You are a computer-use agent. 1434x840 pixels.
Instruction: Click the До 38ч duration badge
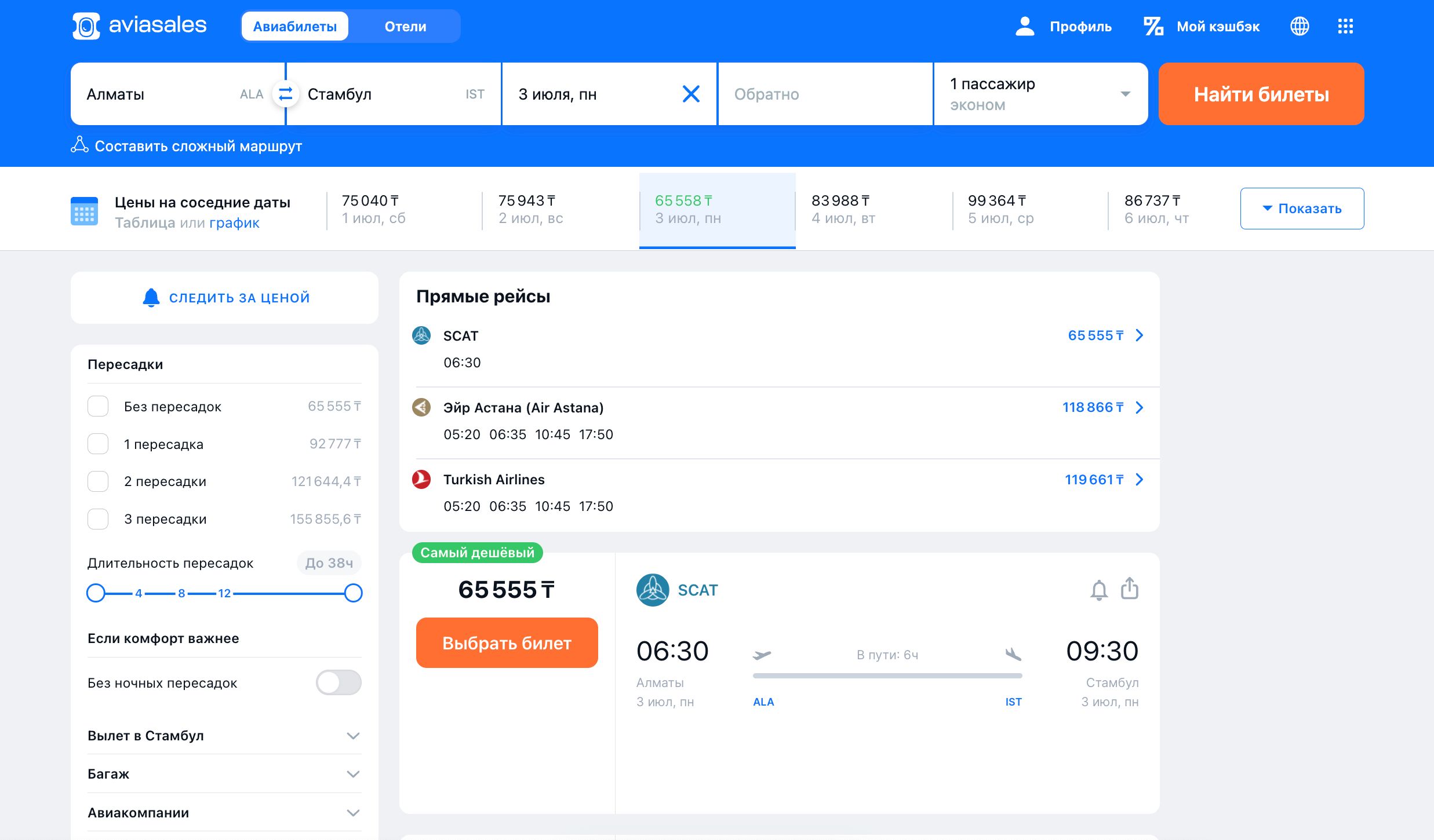[x=329, y=563]
